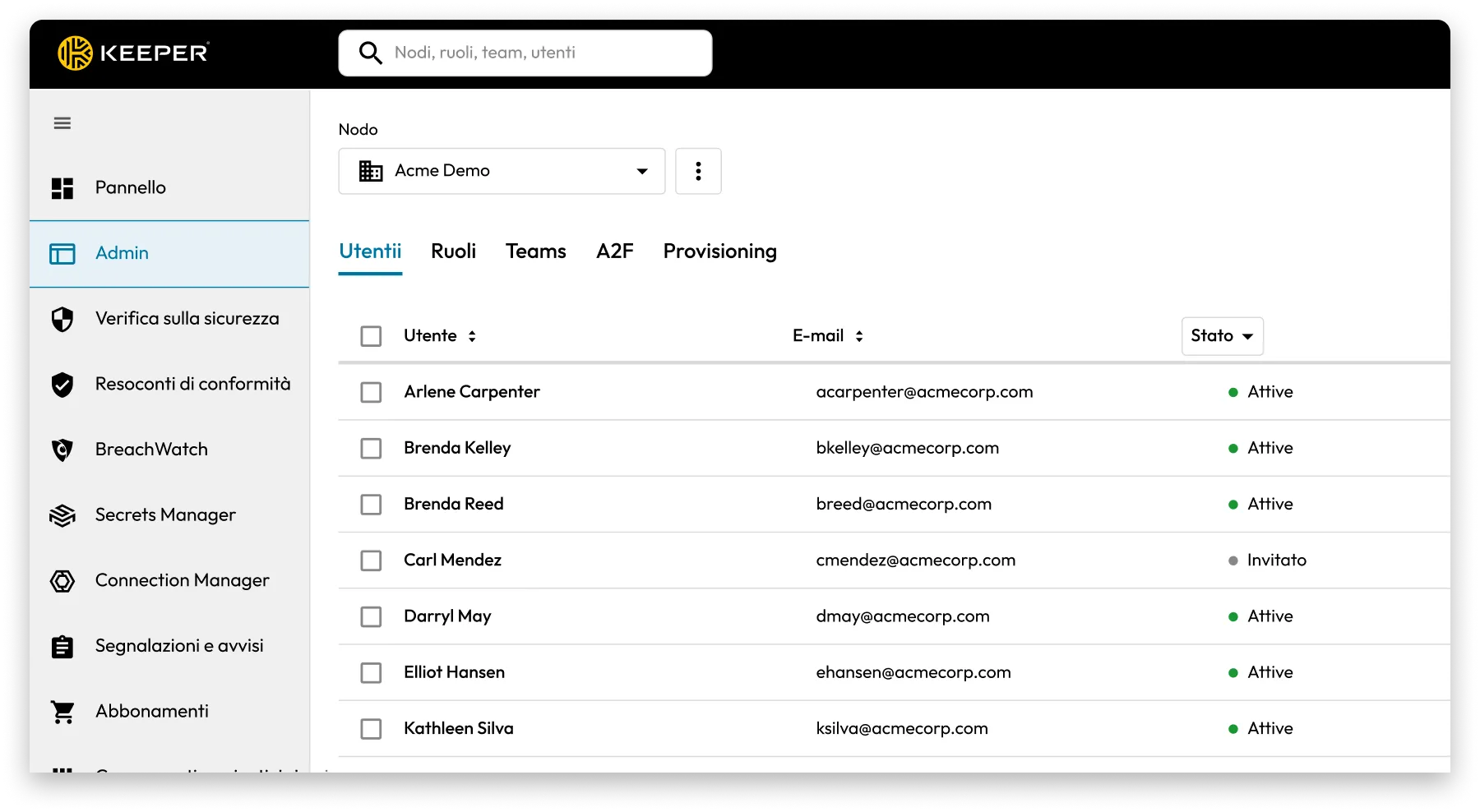
Task: Toggle the select-all users checkbox
Action: (371, 336)
